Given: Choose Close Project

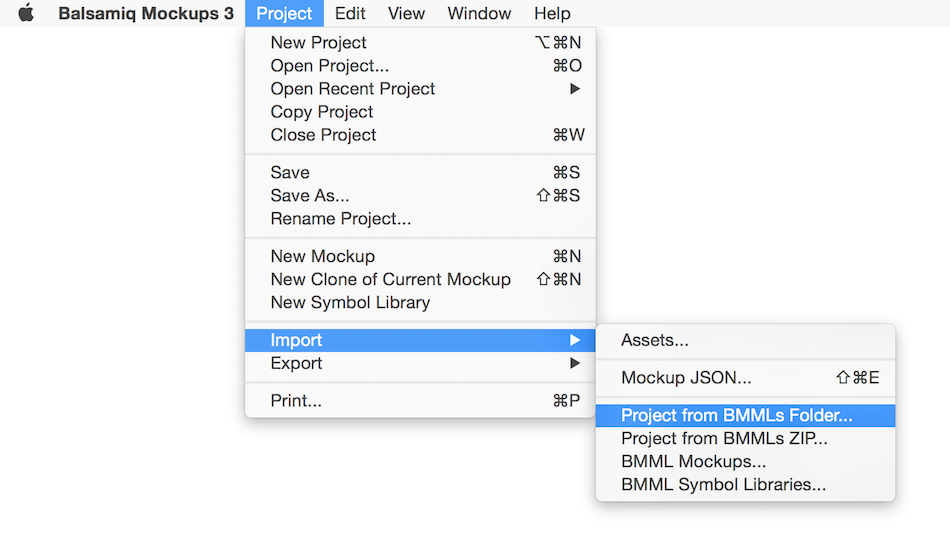Looking at the screenshot, I should [x=324, y=134].
